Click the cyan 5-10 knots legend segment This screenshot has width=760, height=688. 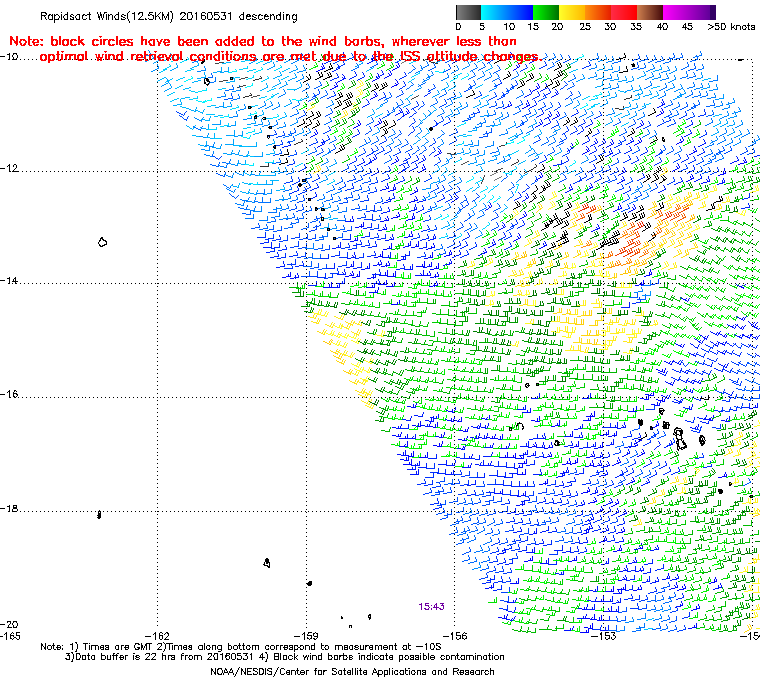pyautogui.click(x=494, y=12)
